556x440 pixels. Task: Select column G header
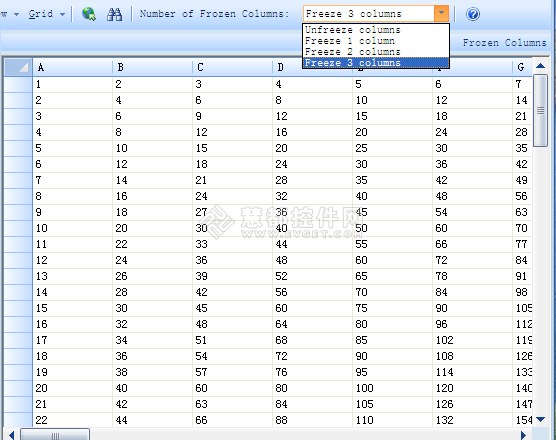(522, 67)
